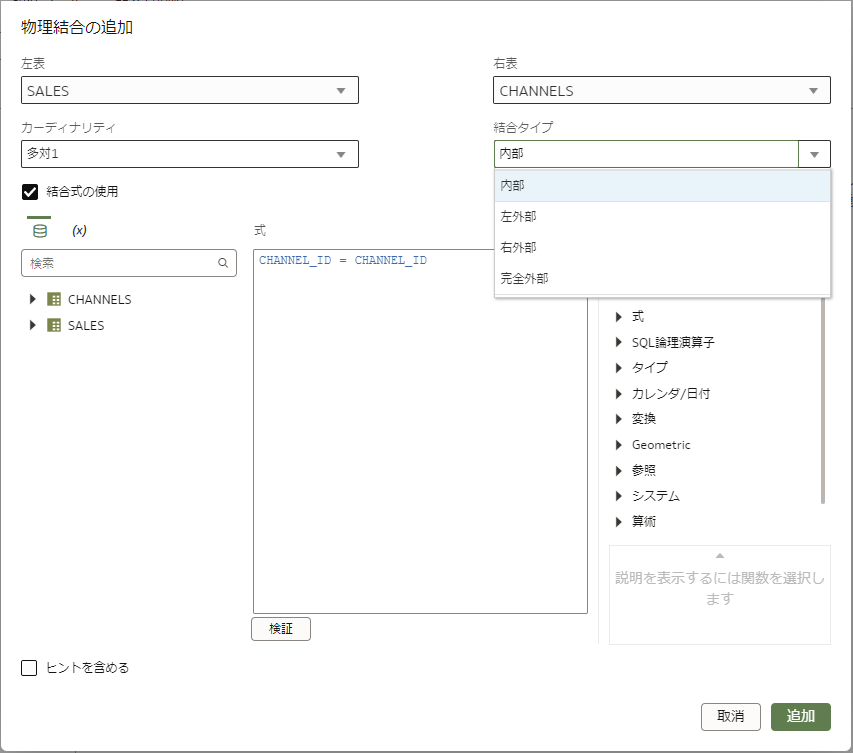Click the 取消 cancel button
The width and height of the screenshot is (853, 753).
[x=731, y=717]
